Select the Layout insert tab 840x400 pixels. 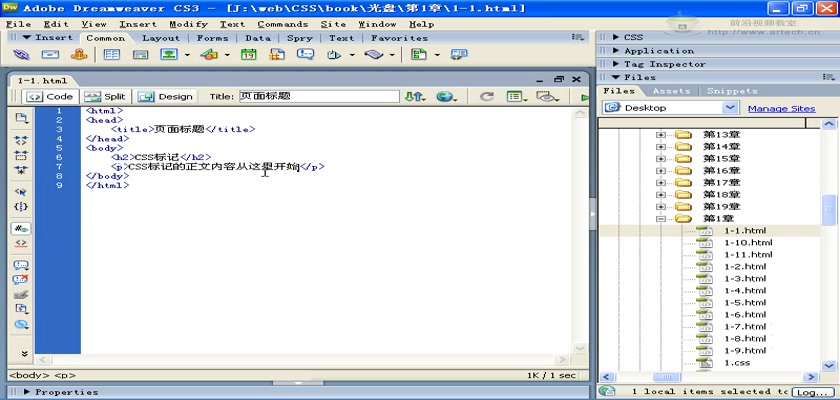pos(161,38)
